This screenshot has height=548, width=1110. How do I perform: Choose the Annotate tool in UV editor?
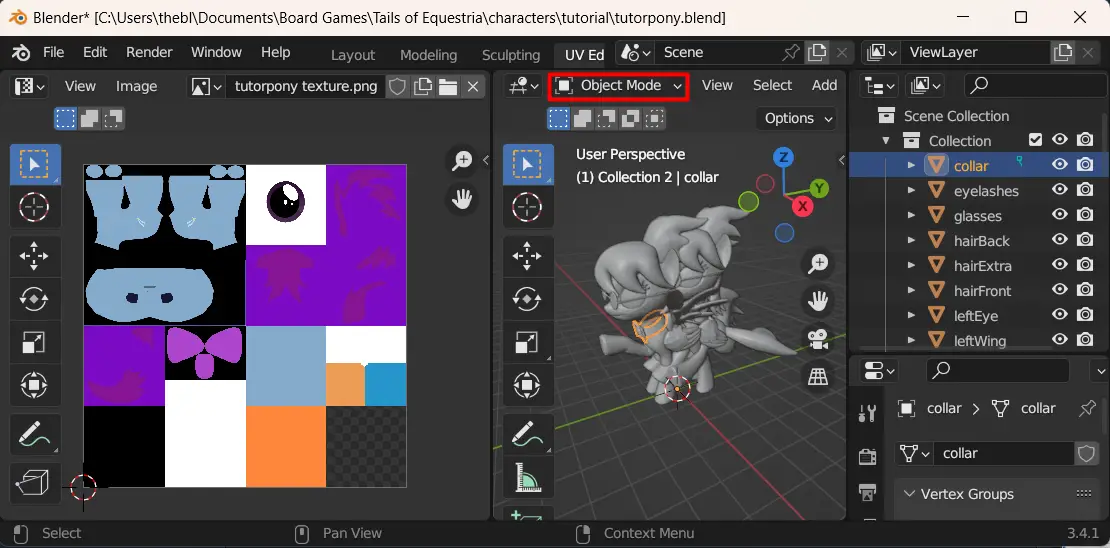click(35, 433)
